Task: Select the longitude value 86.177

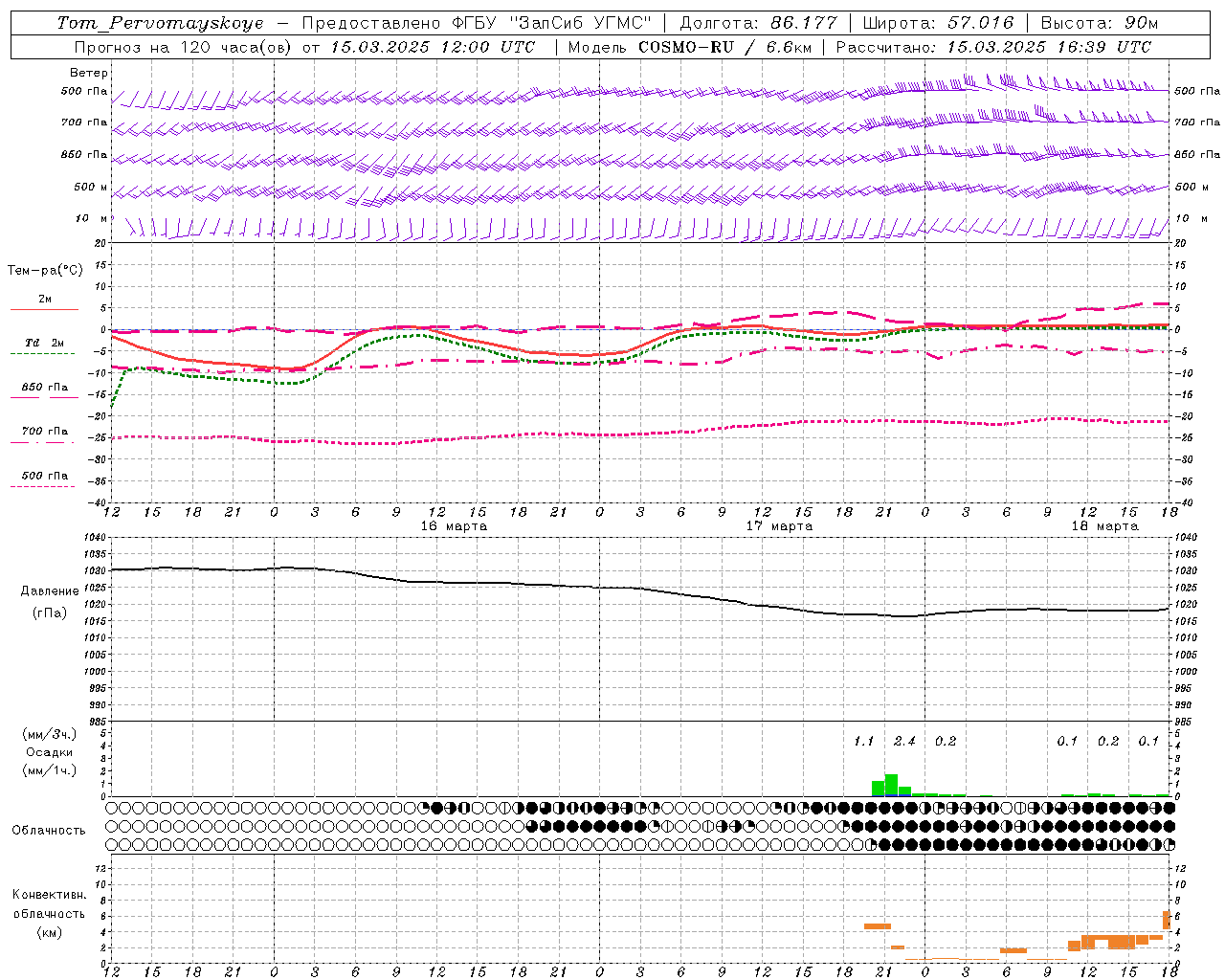Action: 803,23
